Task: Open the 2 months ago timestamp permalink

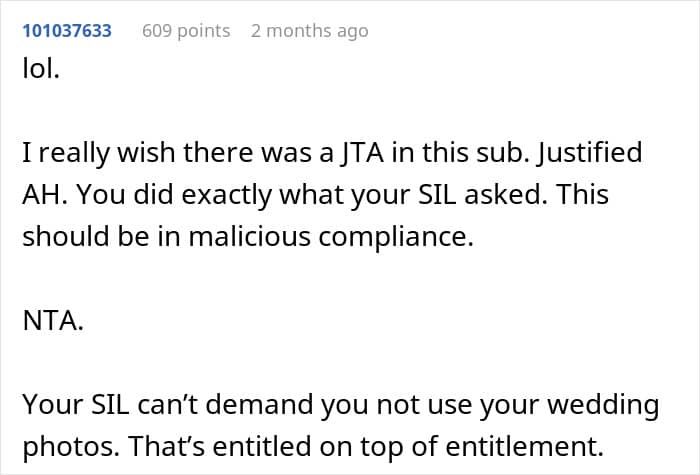Action: click(x=310, y=31)
